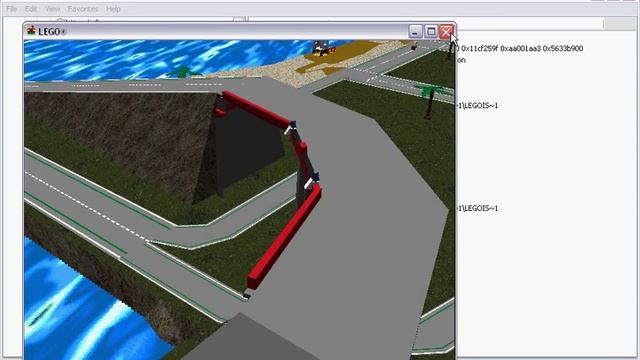Open the View menu in background window
Image resolution: width=640 pixels, height=360 pixels.
click(x=53, y=9)
